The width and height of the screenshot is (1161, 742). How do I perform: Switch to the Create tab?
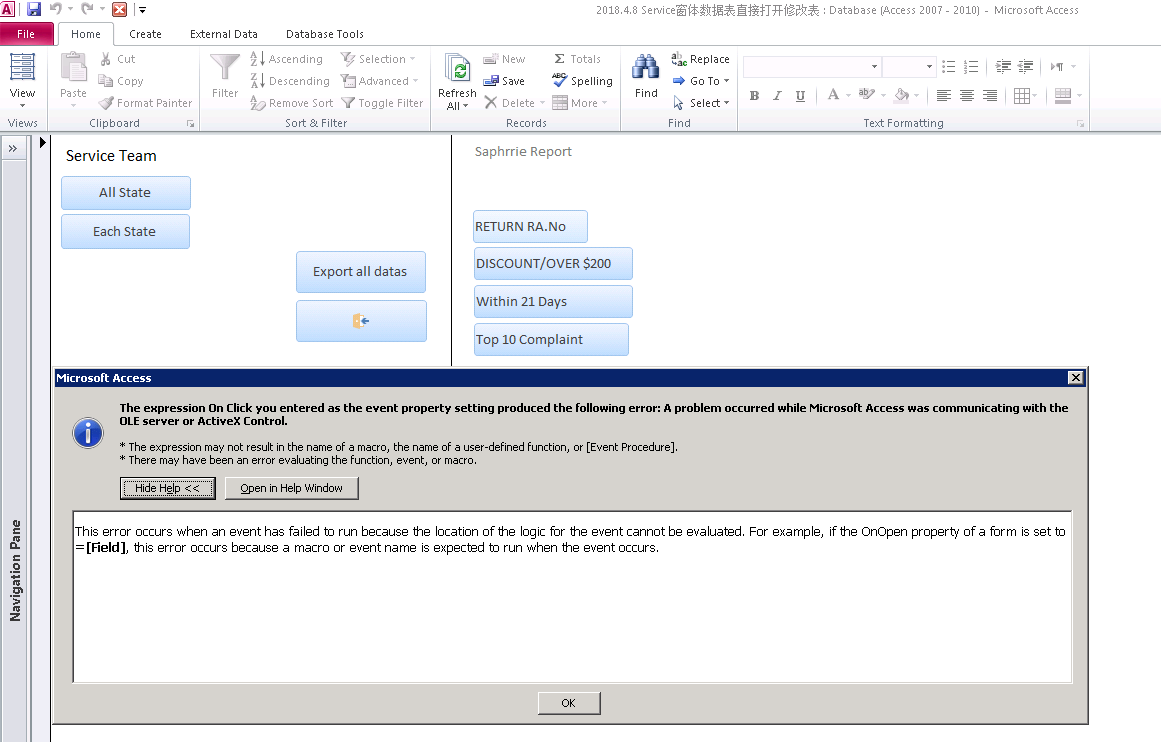[x=145, y=34]
